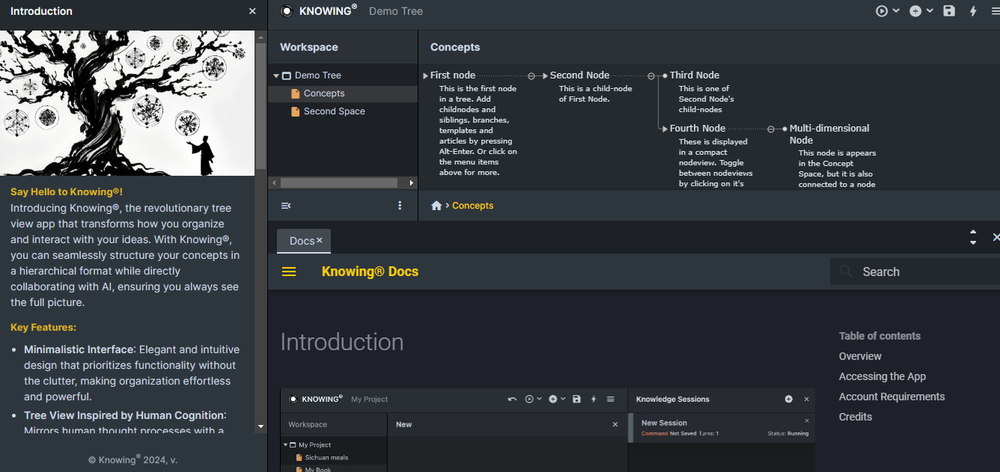Toggle the expander between First and Second node

coord(531,75)
